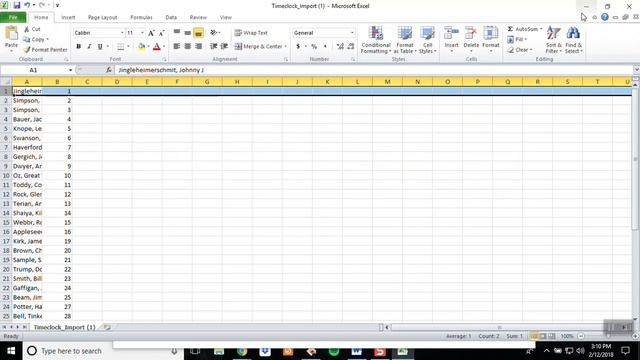
Task: Toggle bold formatting
Action: [78, 47]
